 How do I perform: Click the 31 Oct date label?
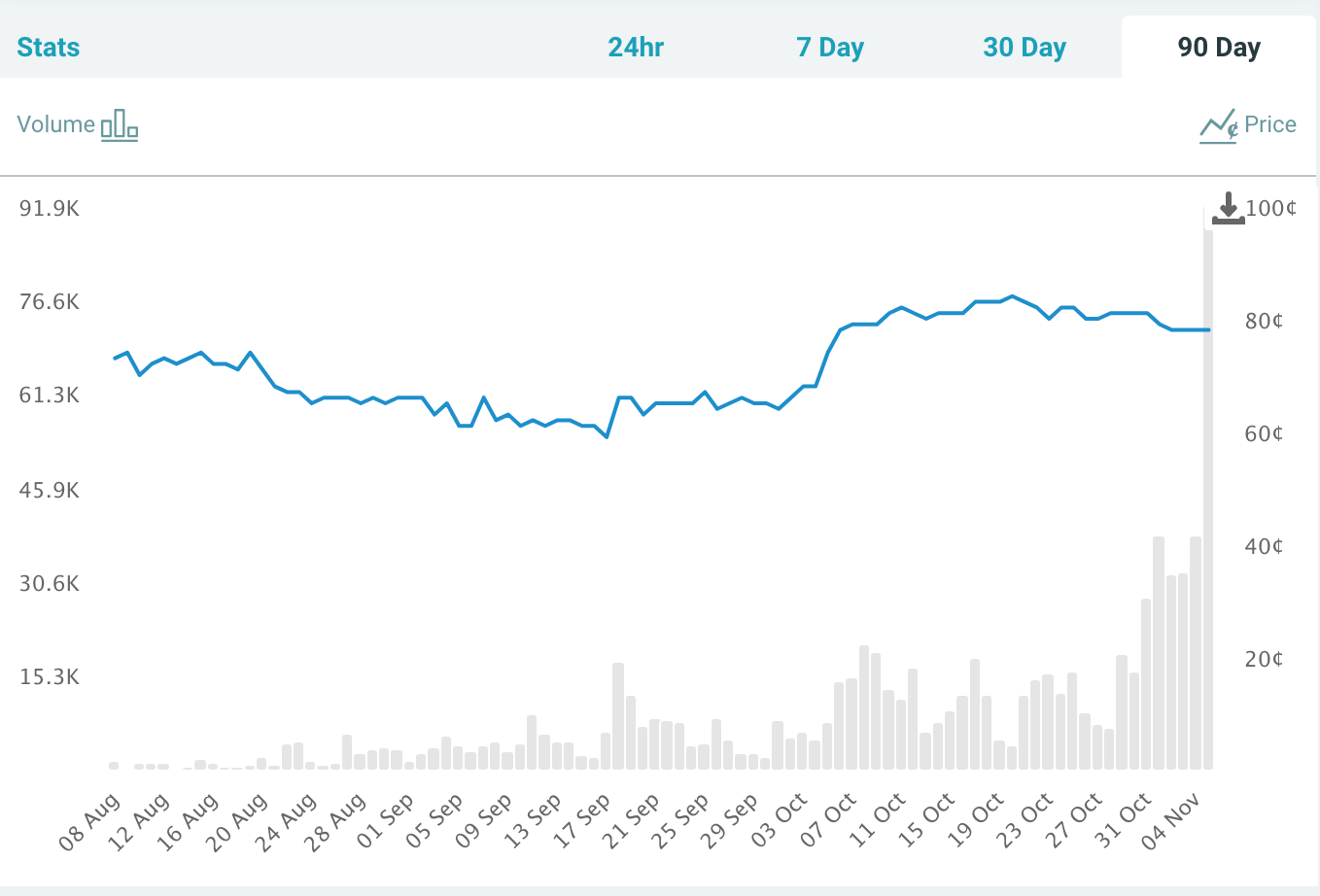(x=1123, y=822)
